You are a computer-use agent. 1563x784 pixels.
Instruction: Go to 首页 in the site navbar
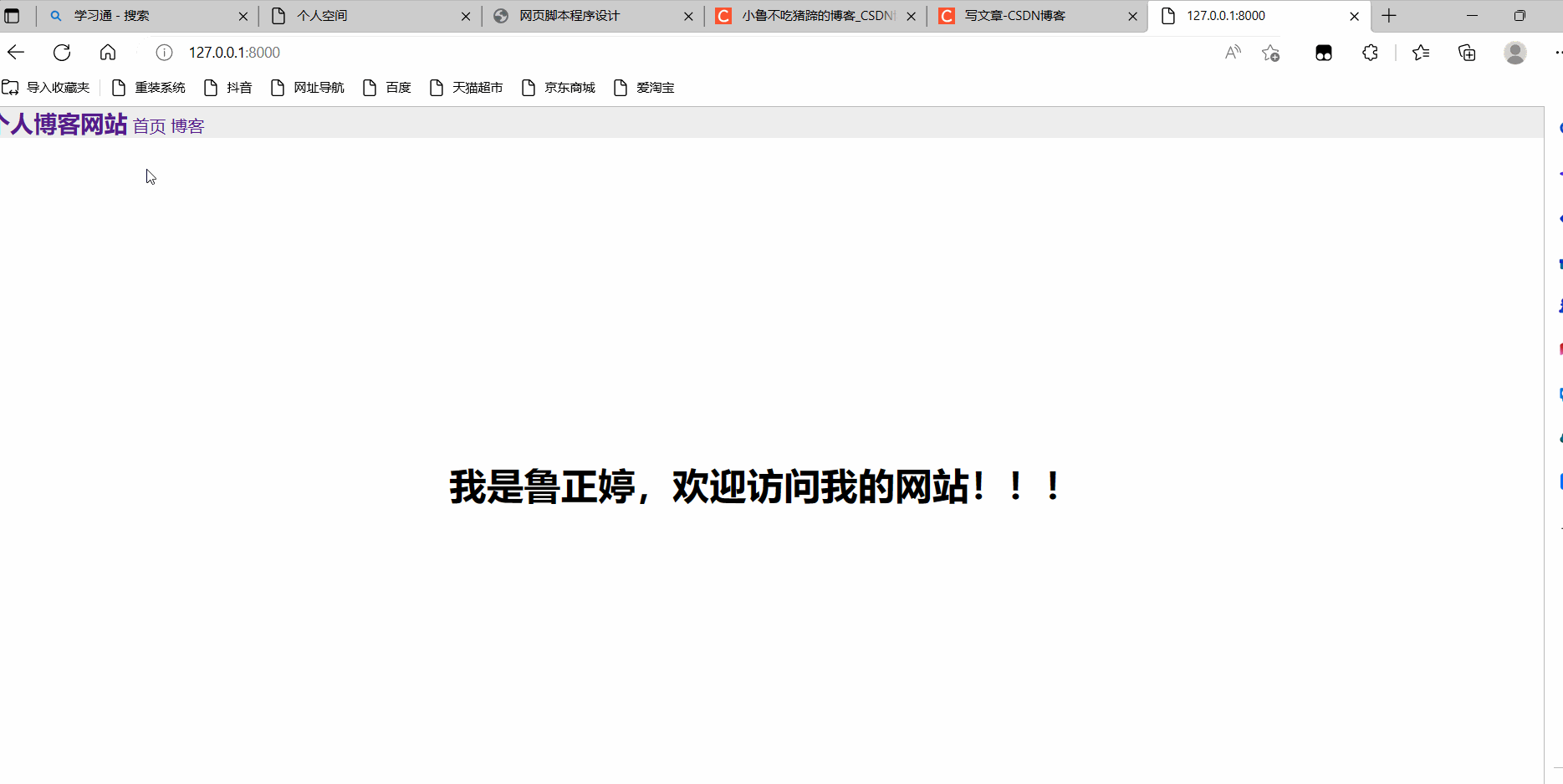point(150,126)
